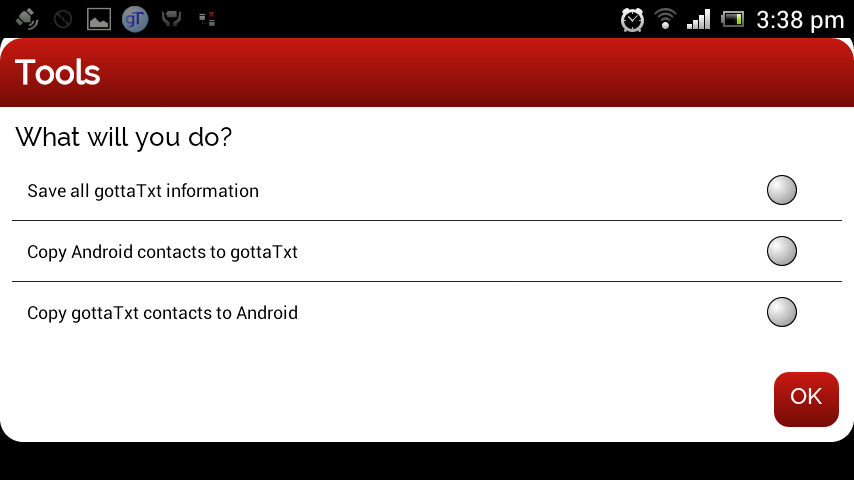This screenshot has height=480, width=854.
Task: Tap the GPS satellite status icon
Action: click(x=26, y=20)
